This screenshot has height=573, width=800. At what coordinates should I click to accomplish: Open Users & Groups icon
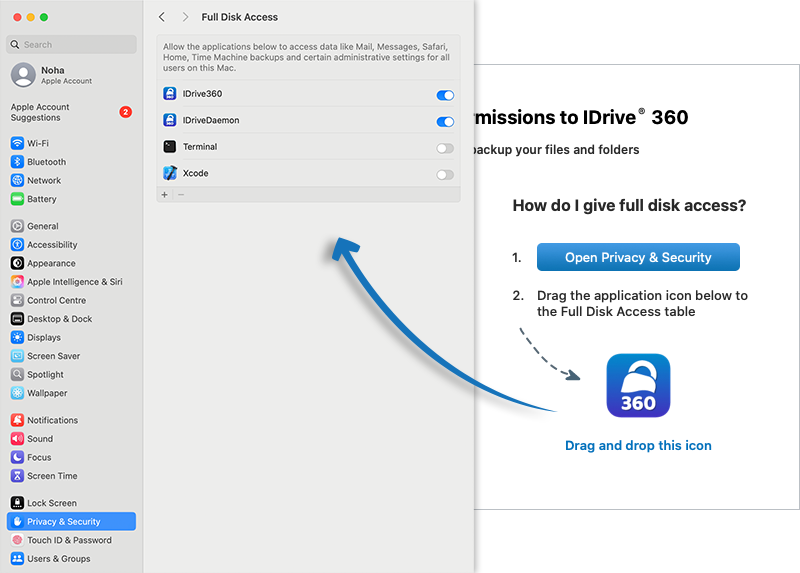point(17,559)
